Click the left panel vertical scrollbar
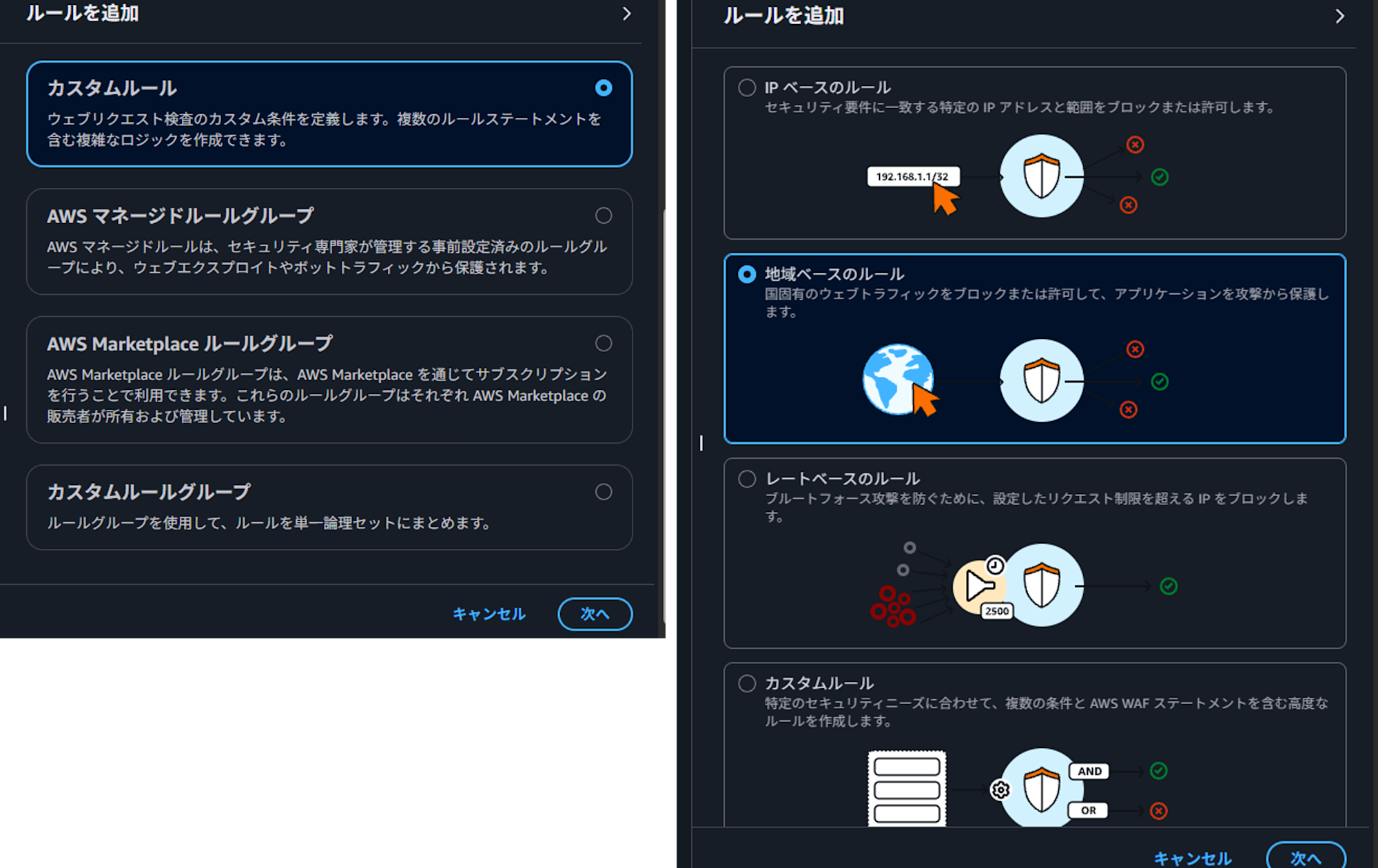The height and width of the screenshot is (868, 1378). tap(664, 413)
